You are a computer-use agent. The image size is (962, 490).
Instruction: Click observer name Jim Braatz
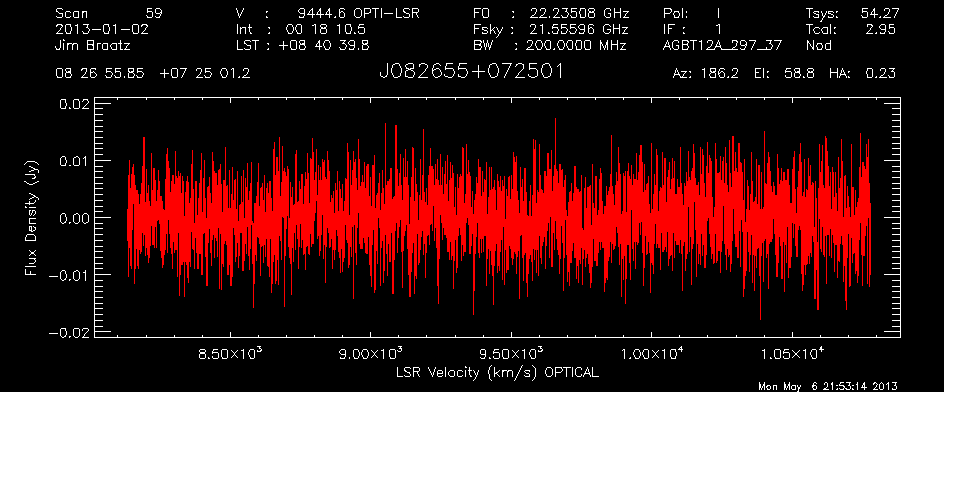93,45
